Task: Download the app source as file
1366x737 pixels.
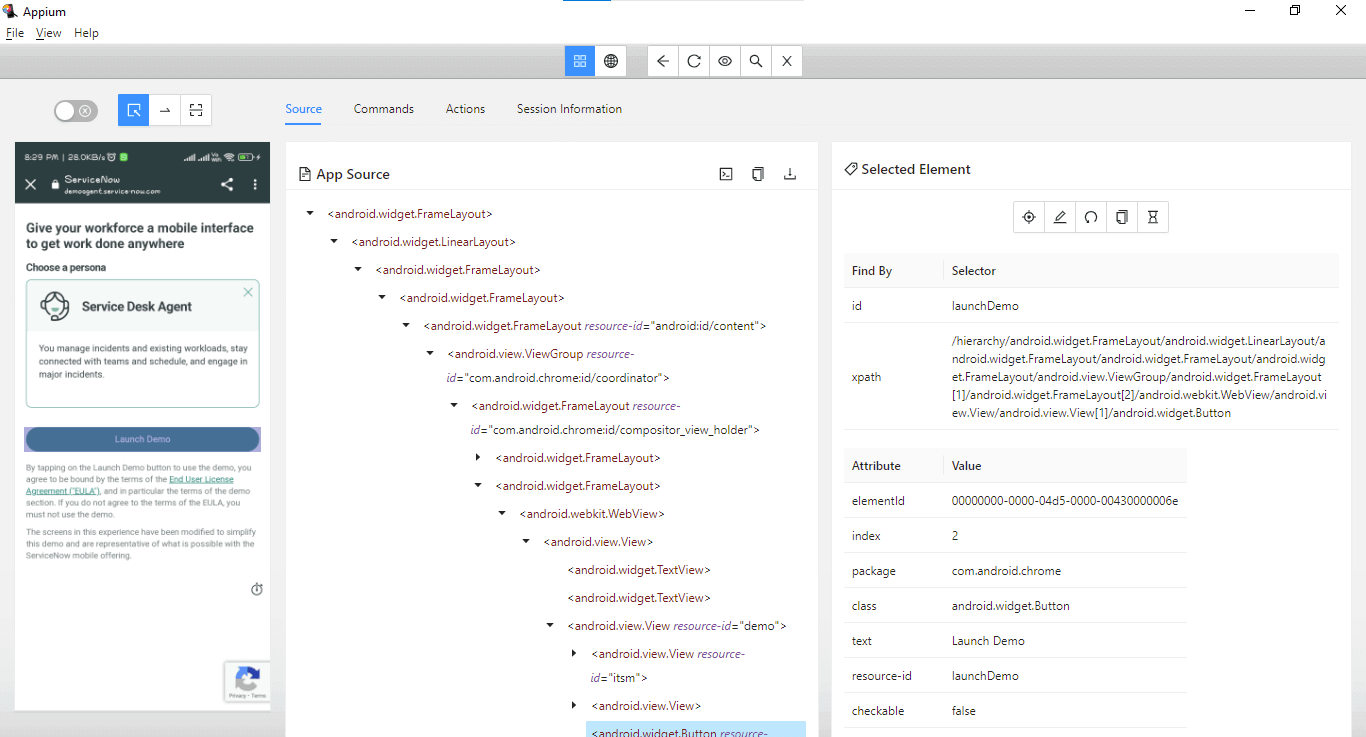Action: tap(789, 174)
